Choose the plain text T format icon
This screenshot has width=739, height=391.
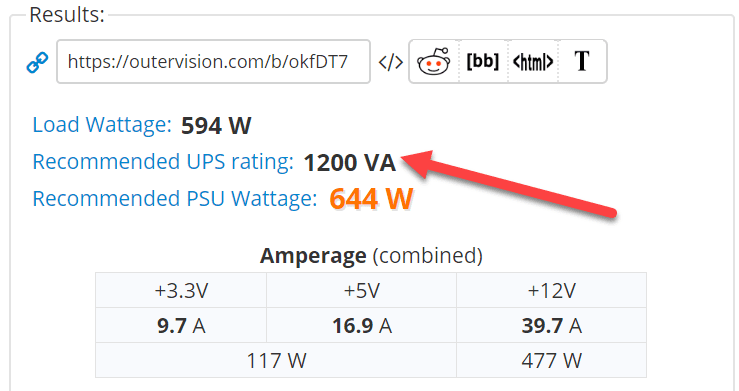(x=582, y=61)
